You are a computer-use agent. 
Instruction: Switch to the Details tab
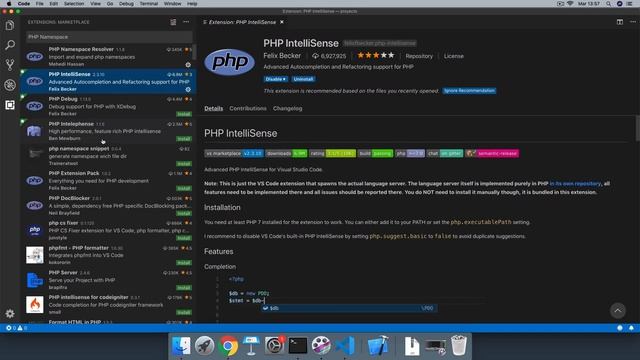[213, 109]
